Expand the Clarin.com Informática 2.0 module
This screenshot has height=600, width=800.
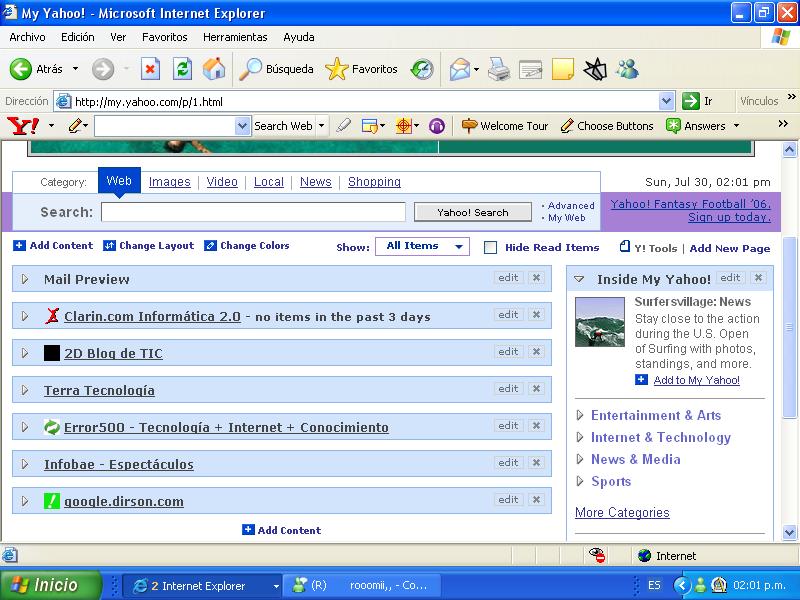click(x=24, y=316)
